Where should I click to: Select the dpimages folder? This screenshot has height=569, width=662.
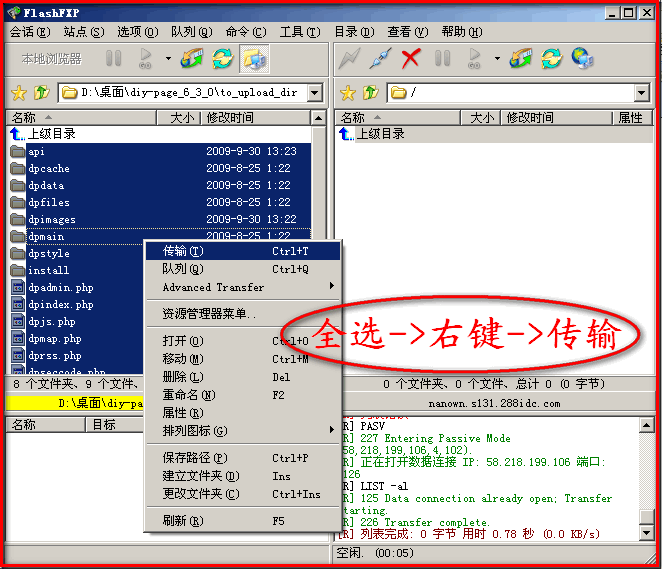click(x=160, y=219)
